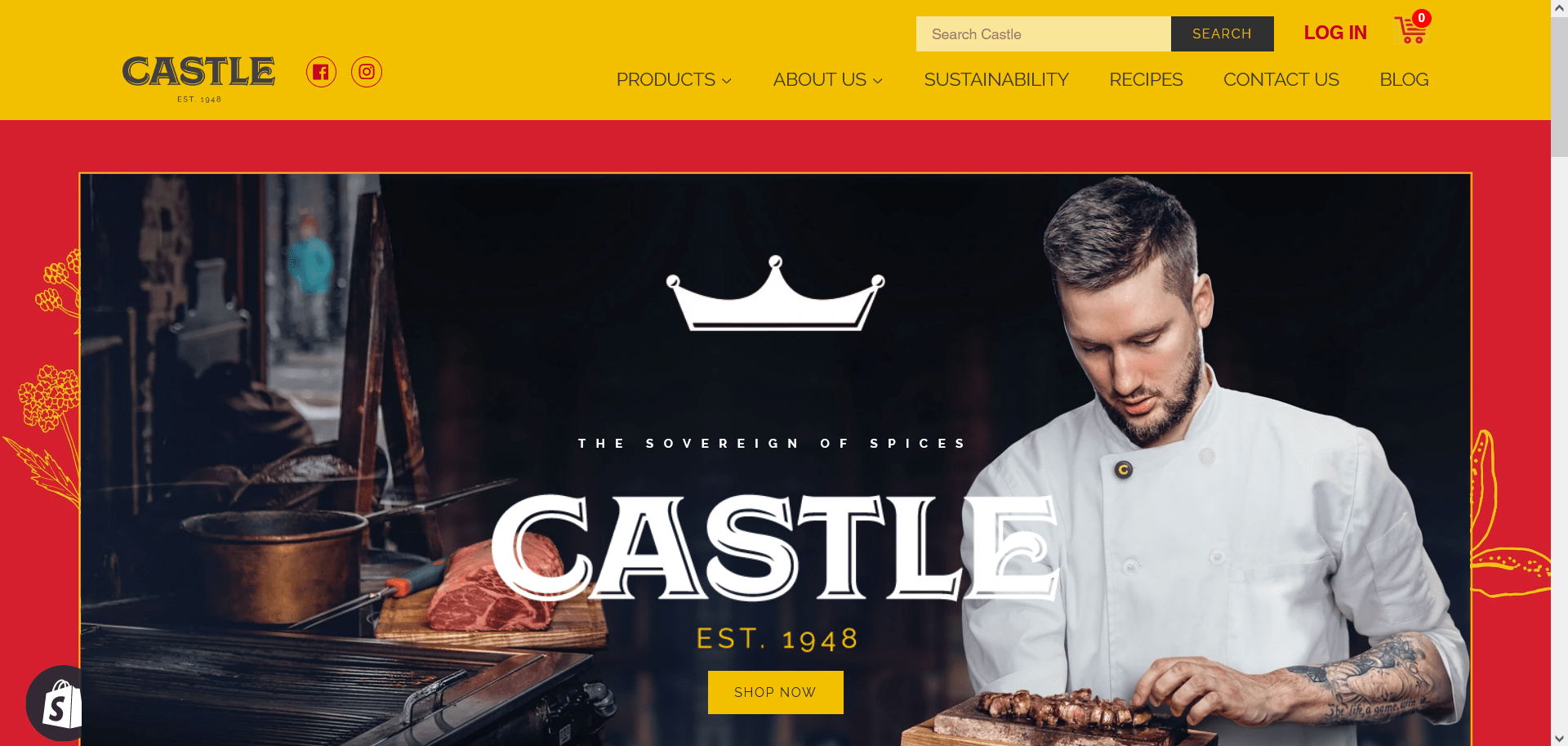Follow the Log In link
The height and width of the screenshot is (746, 1568).
click(1335, 33)
